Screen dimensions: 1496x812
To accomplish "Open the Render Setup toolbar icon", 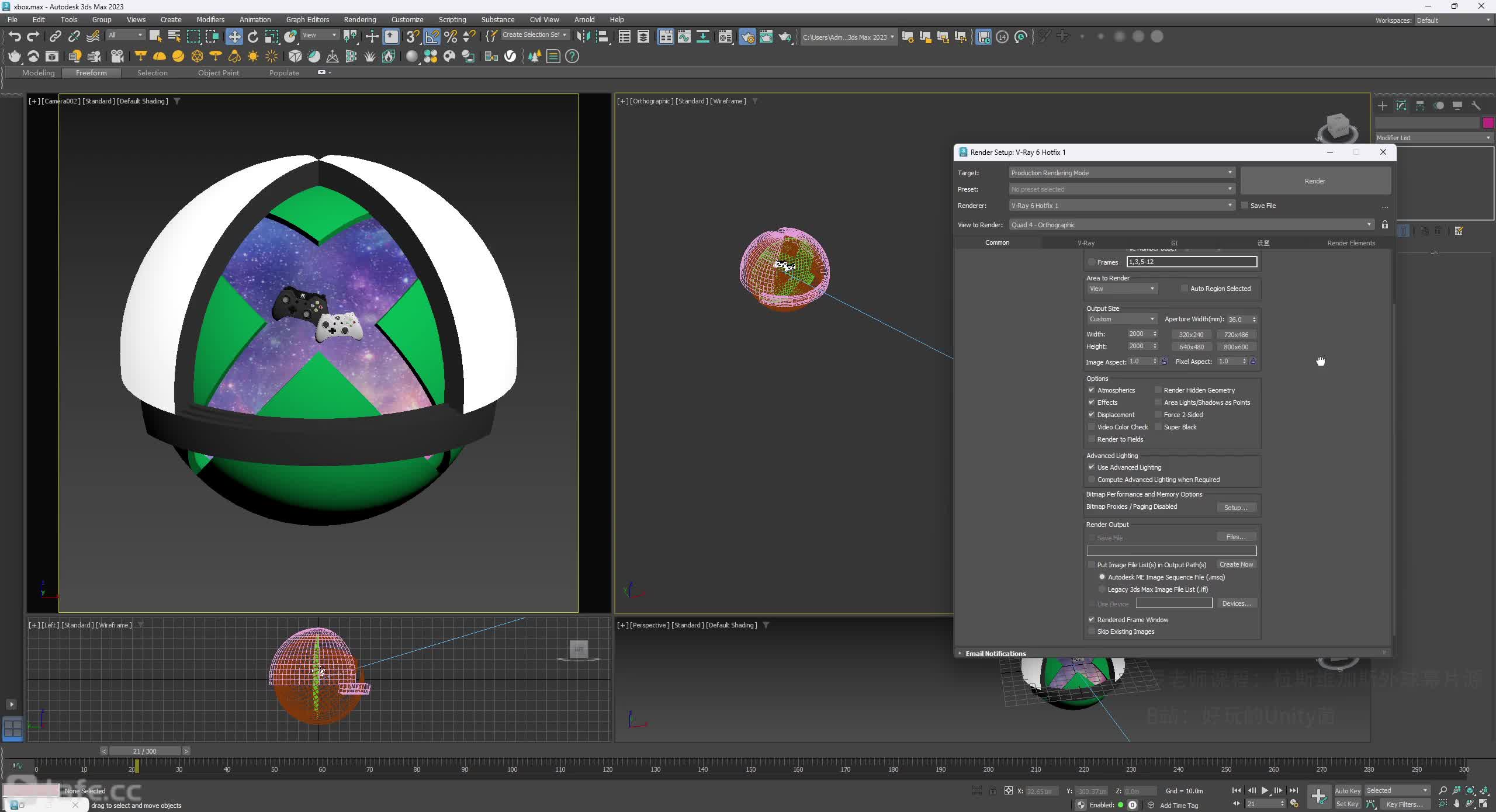I will point(747,37).
